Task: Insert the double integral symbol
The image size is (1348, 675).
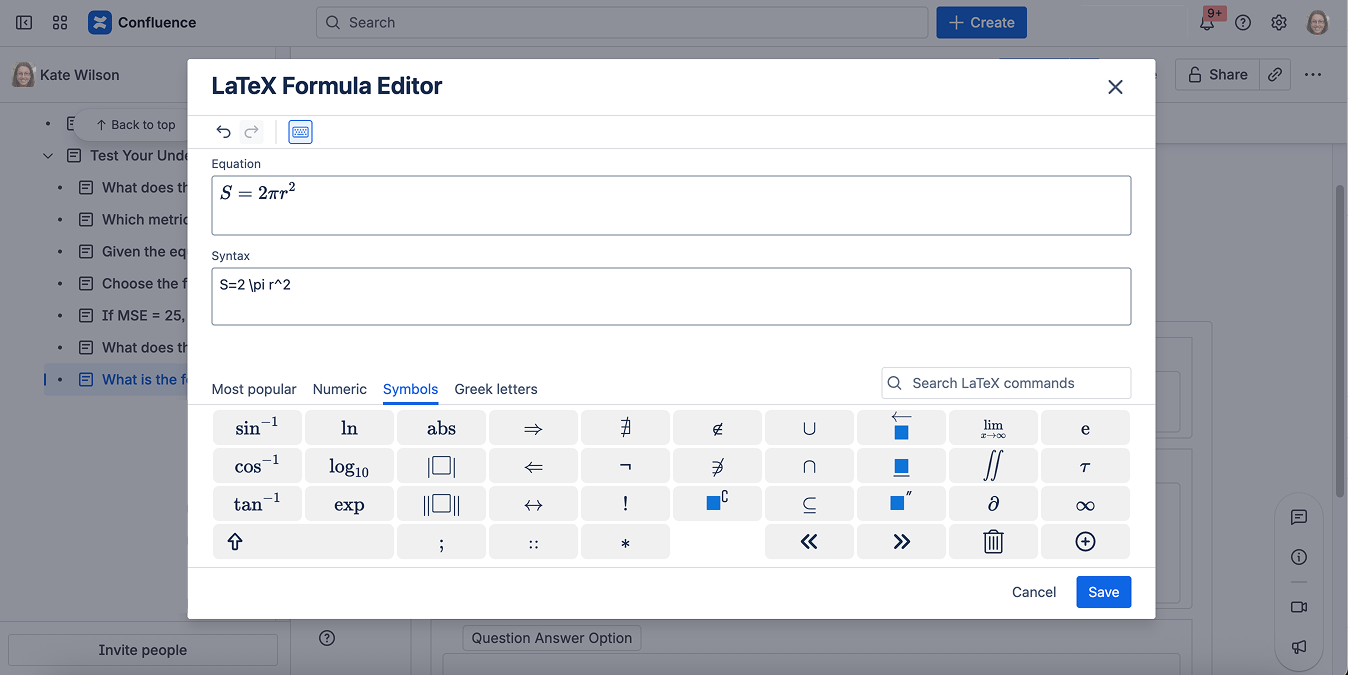Action: 993,466
